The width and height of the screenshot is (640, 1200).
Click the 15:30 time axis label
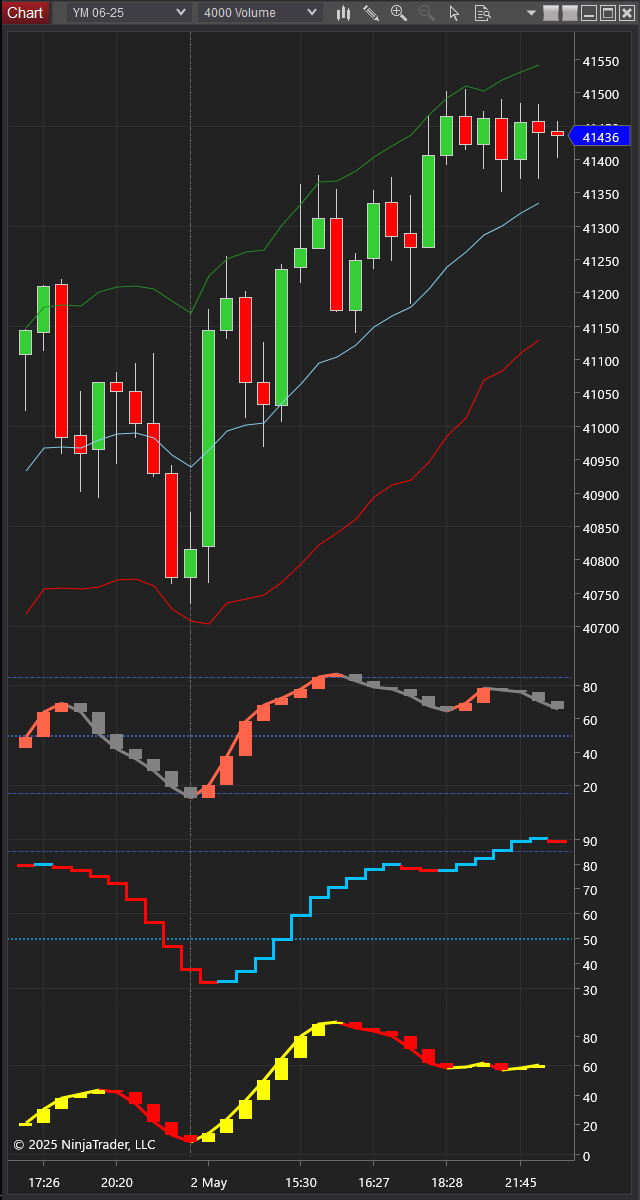click(300, 1183)
